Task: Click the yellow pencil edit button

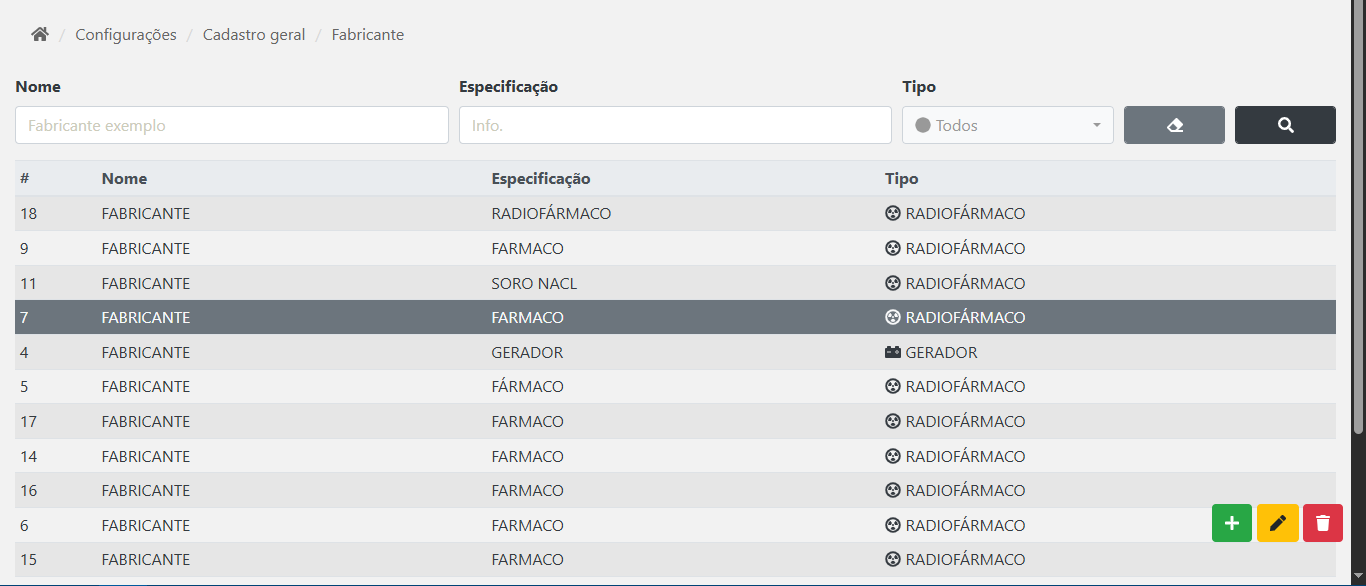Action: click(x=1277, y=523)
